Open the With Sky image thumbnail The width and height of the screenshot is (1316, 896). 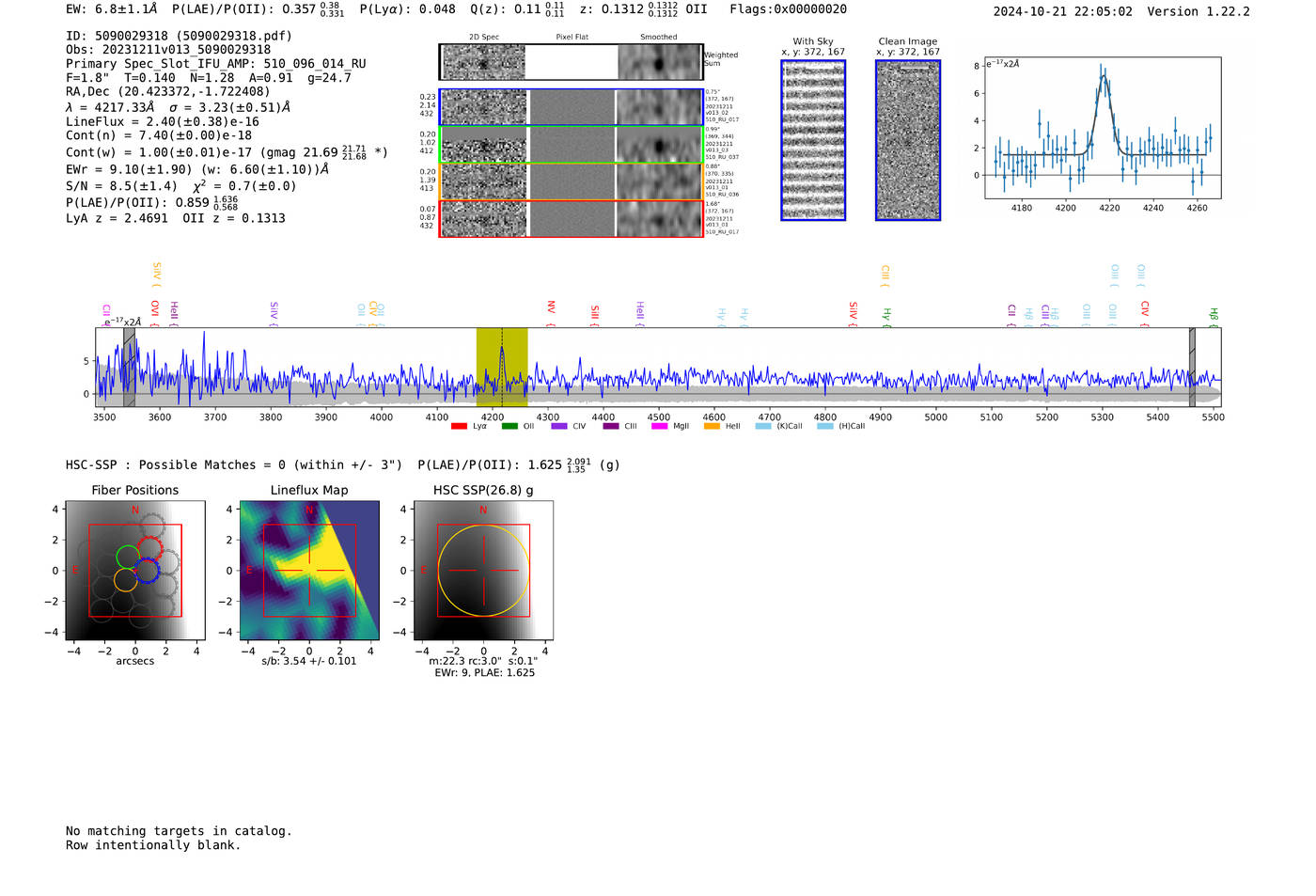coord(813,140)
